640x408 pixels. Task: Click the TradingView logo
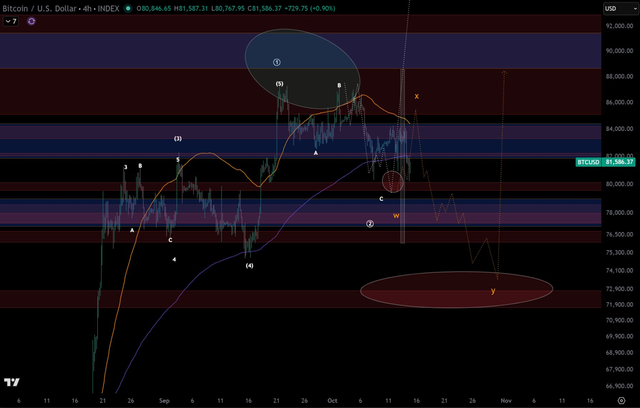pyautogui.click(x=12, y=382)
